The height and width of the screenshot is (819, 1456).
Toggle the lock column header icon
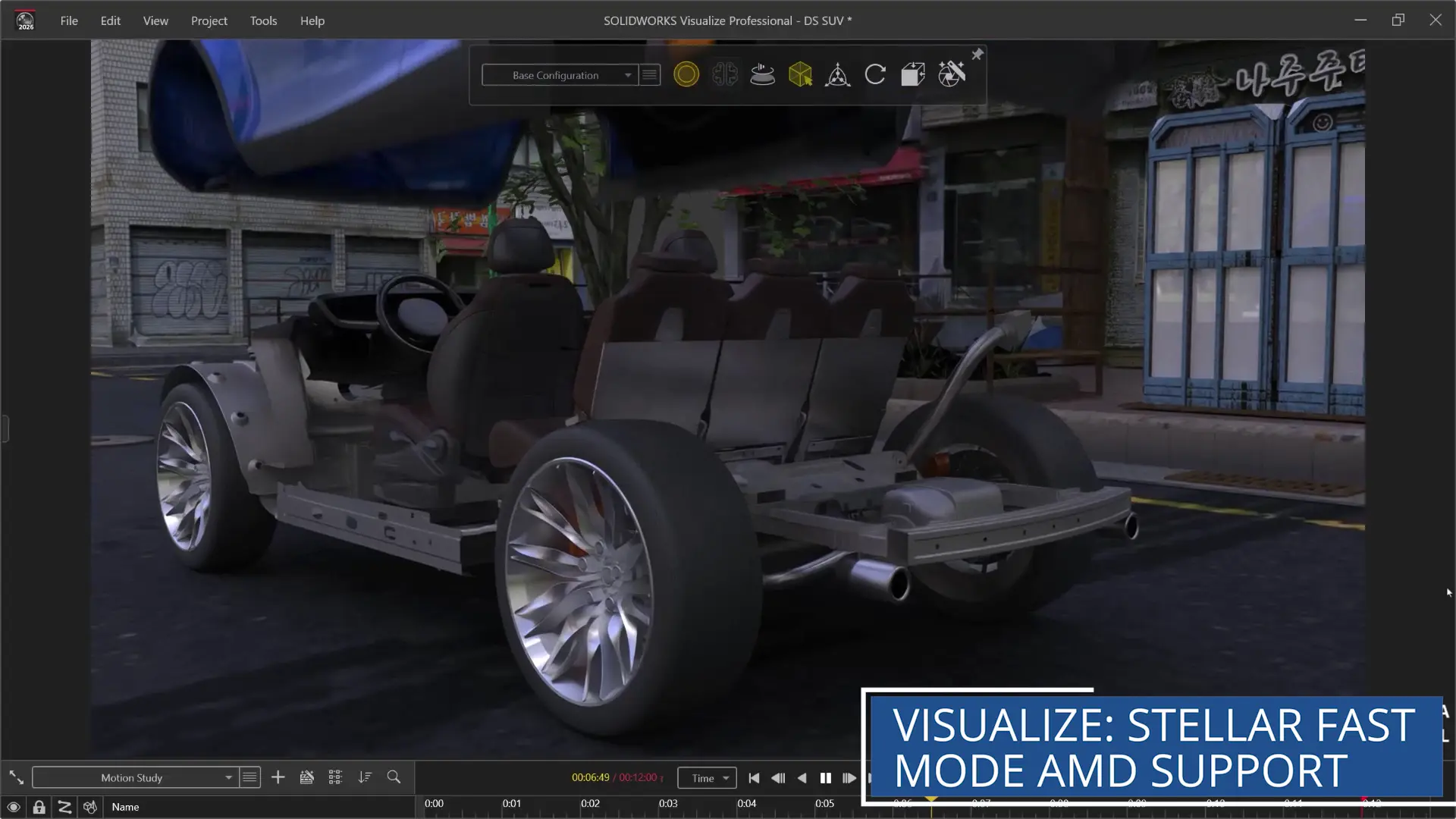(39, 807)
